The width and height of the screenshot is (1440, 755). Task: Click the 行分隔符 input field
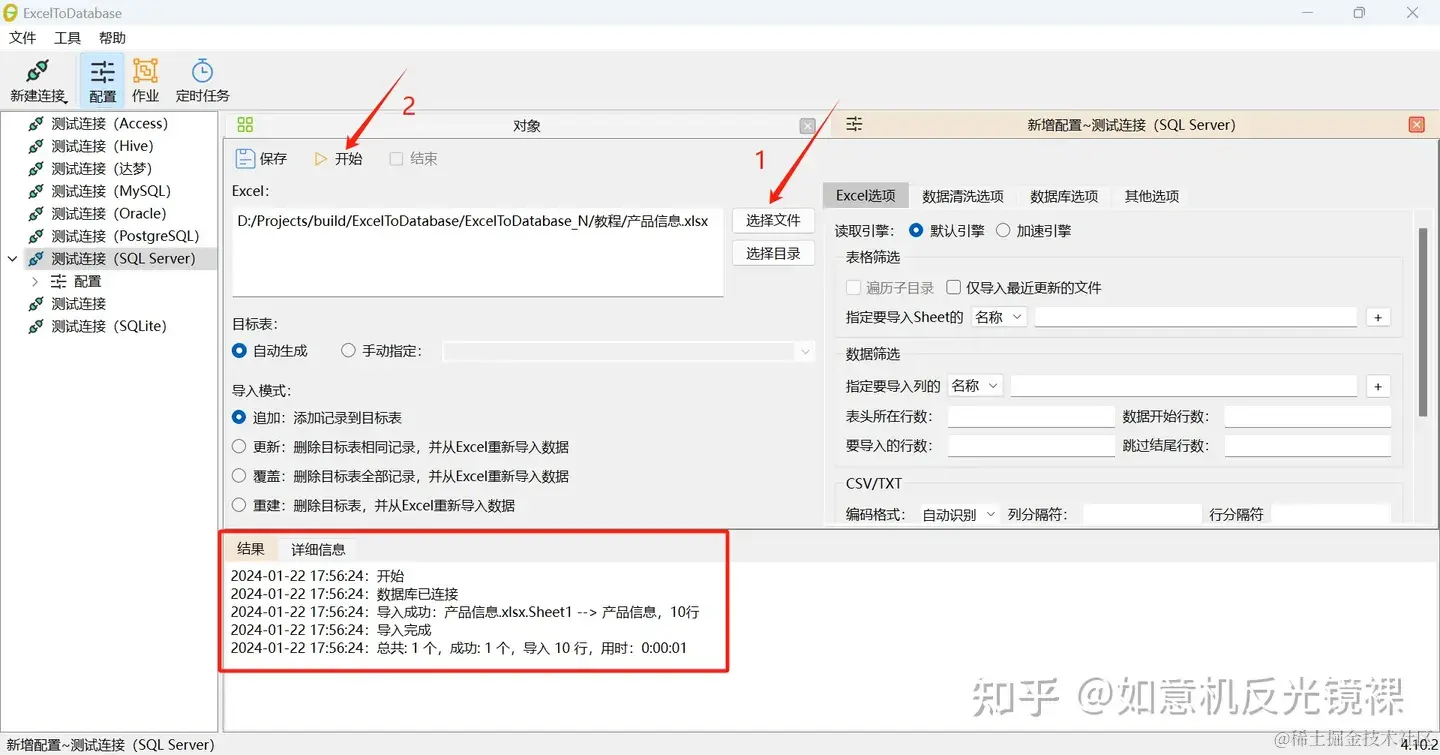pyautogui.click(x=1331, y=514)
